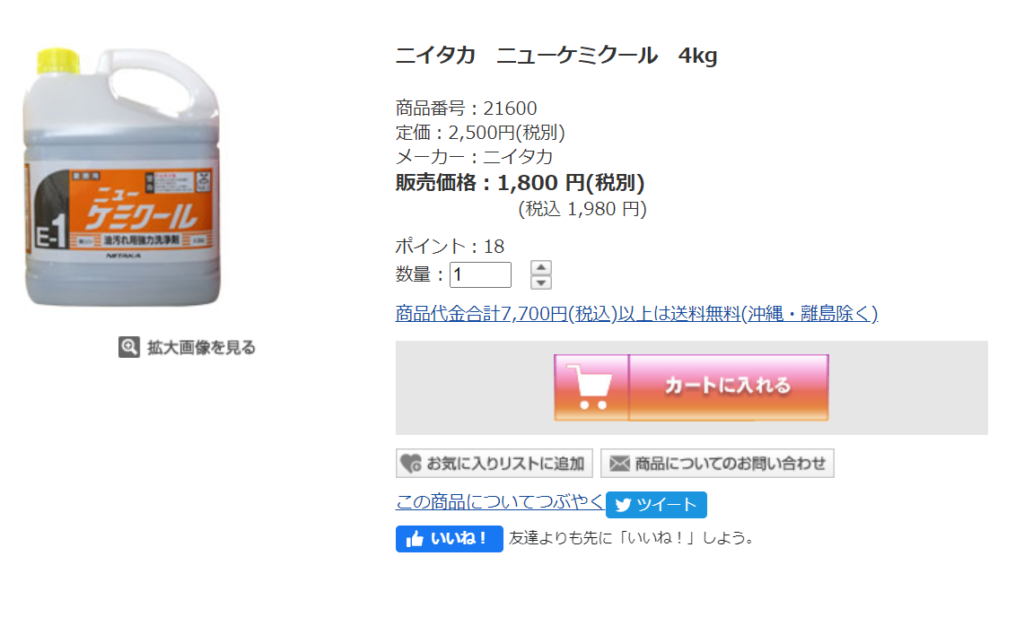Click the Twitter bird icon
1024x617 pixels.
623,505
